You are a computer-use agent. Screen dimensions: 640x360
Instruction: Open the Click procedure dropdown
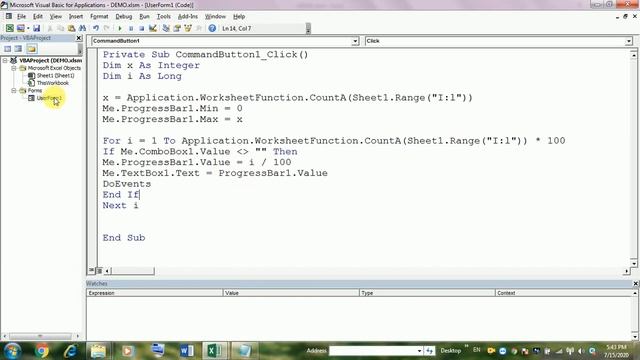coord(629,41)
